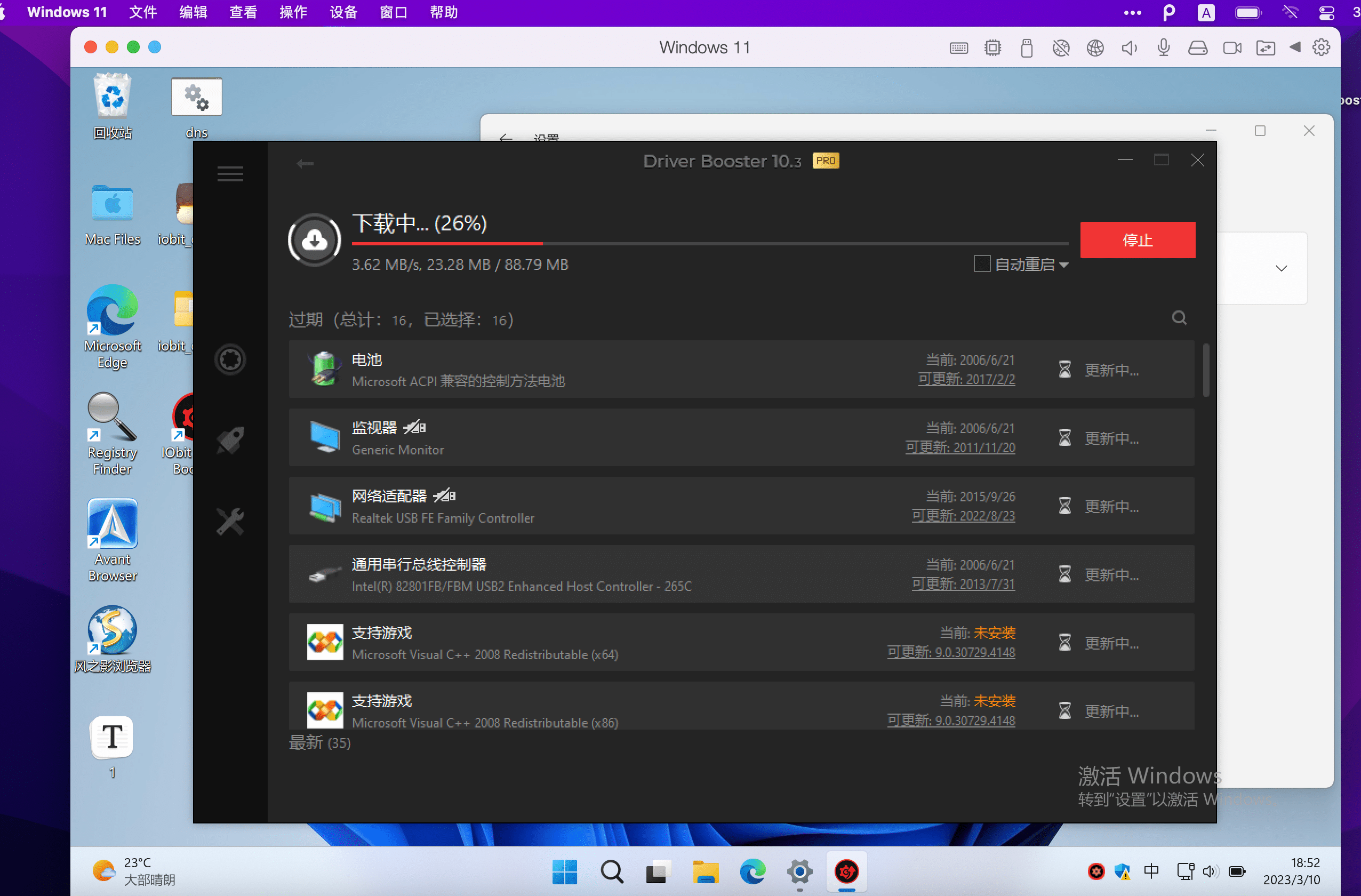
Task: Launch Registry Finder desktop shortcut
Action: tap(112, 435)
